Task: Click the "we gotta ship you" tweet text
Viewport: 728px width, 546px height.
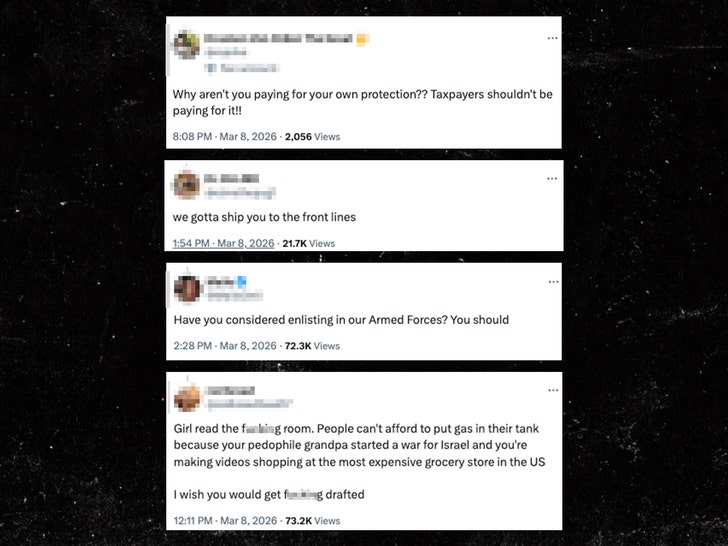Action: point(264,218)
